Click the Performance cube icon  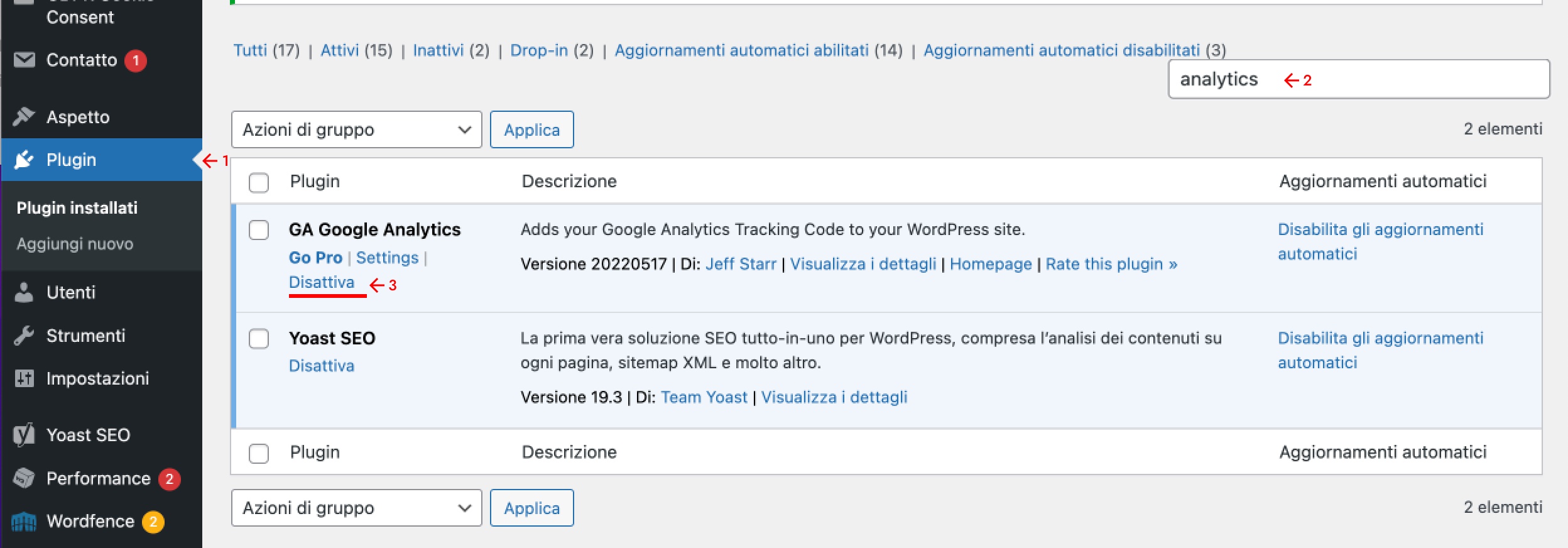tap(24, 478)
